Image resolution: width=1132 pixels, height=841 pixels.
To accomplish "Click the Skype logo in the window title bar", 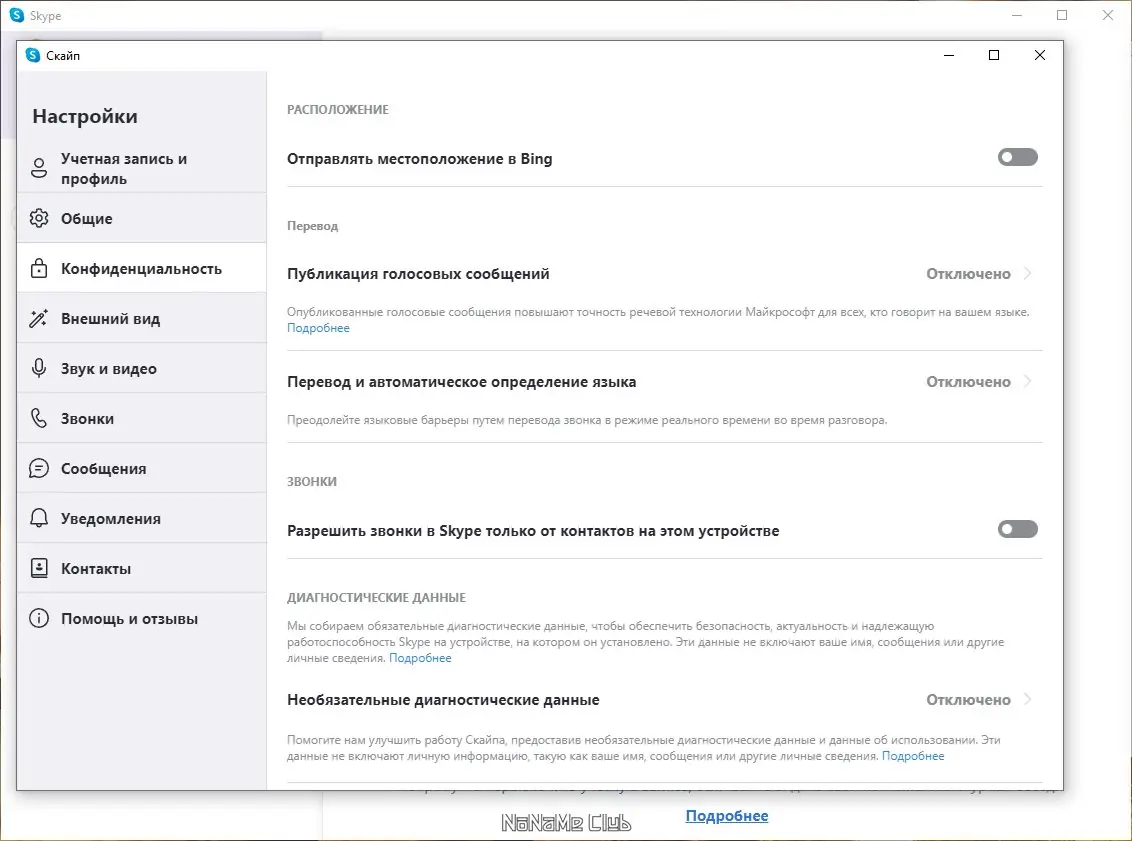I will (x=33, y=55).
